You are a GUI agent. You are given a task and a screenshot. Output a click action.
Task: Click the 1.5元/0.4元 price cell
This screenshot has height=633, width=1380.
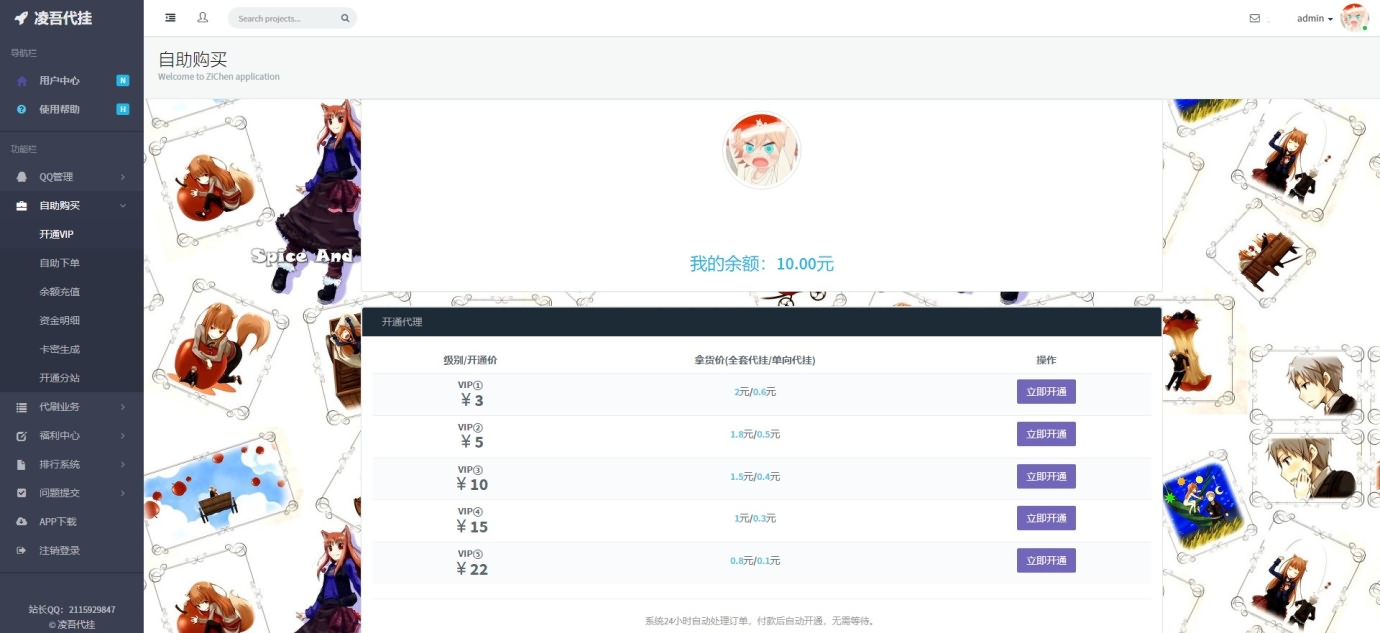(x=755, y=476)
